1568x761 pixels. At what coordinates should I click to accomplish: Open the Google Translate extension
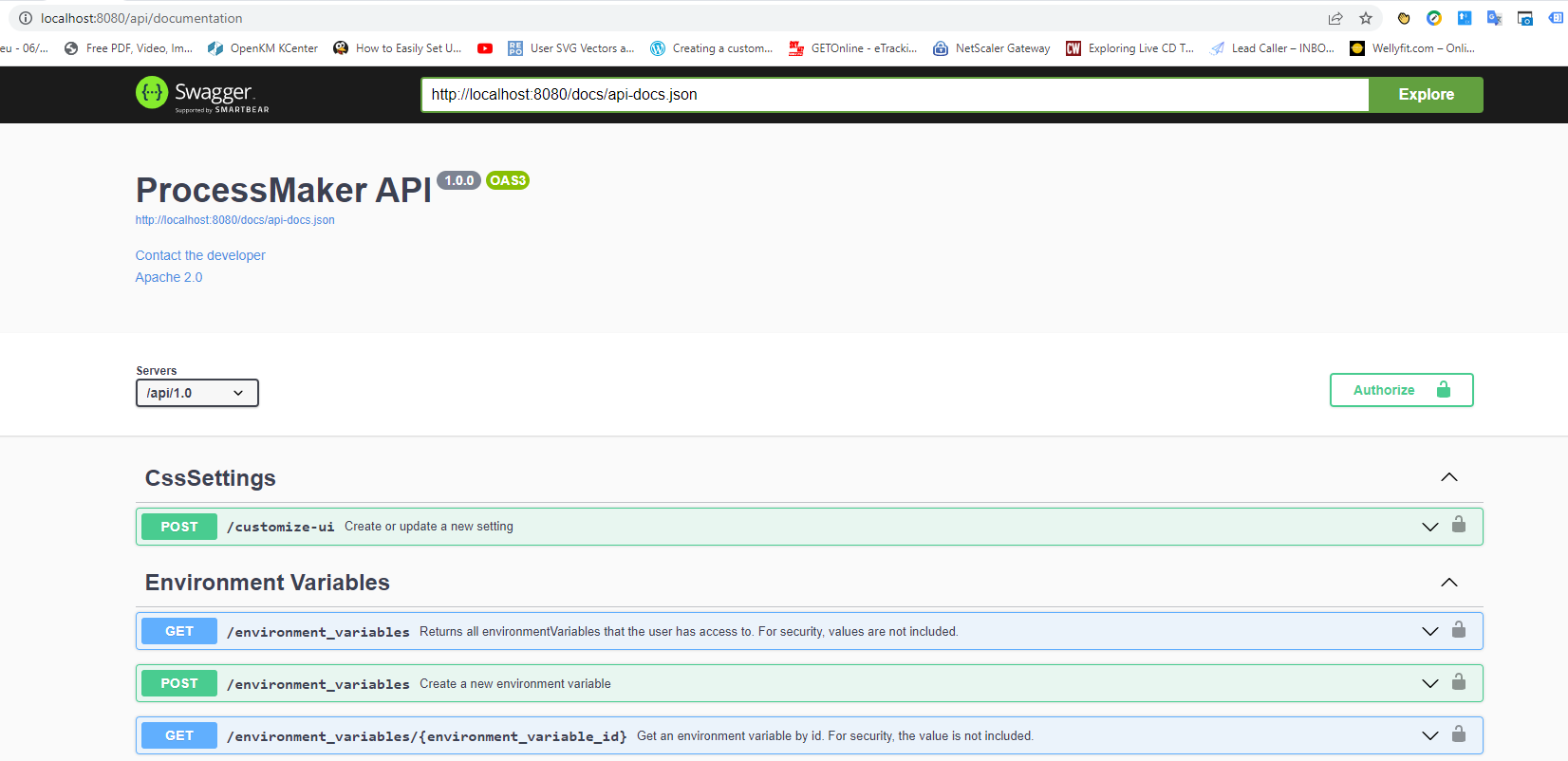pos(1495,18)
